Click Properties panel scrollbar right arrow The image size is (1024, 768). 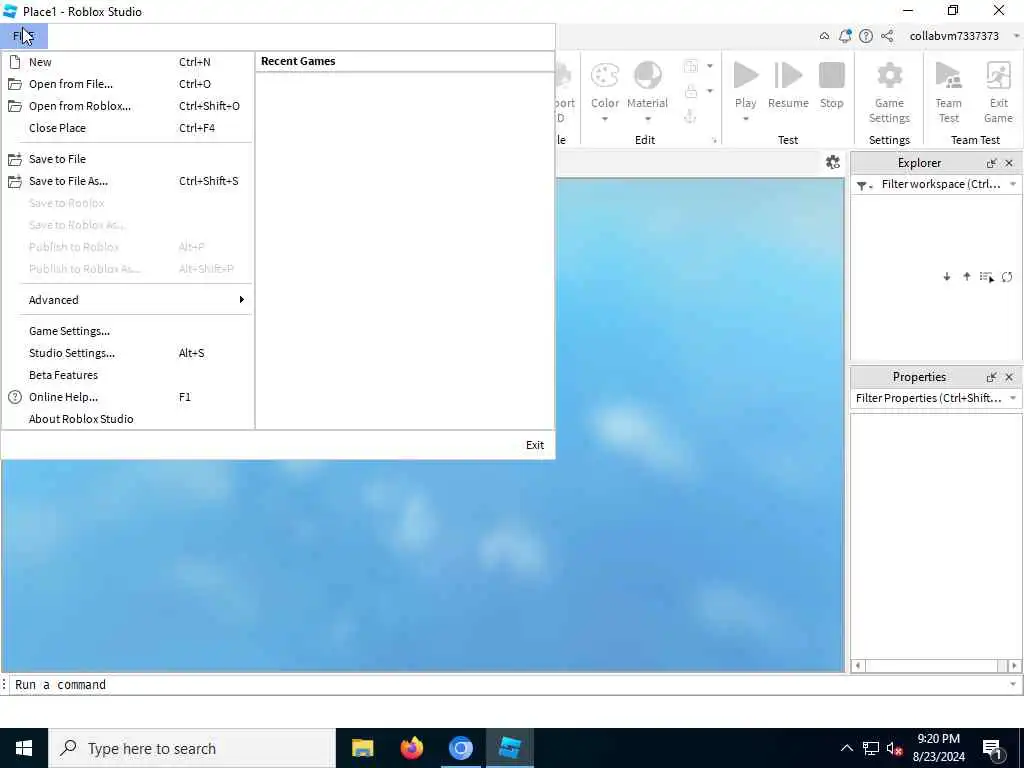click(x=1014, y=665)
